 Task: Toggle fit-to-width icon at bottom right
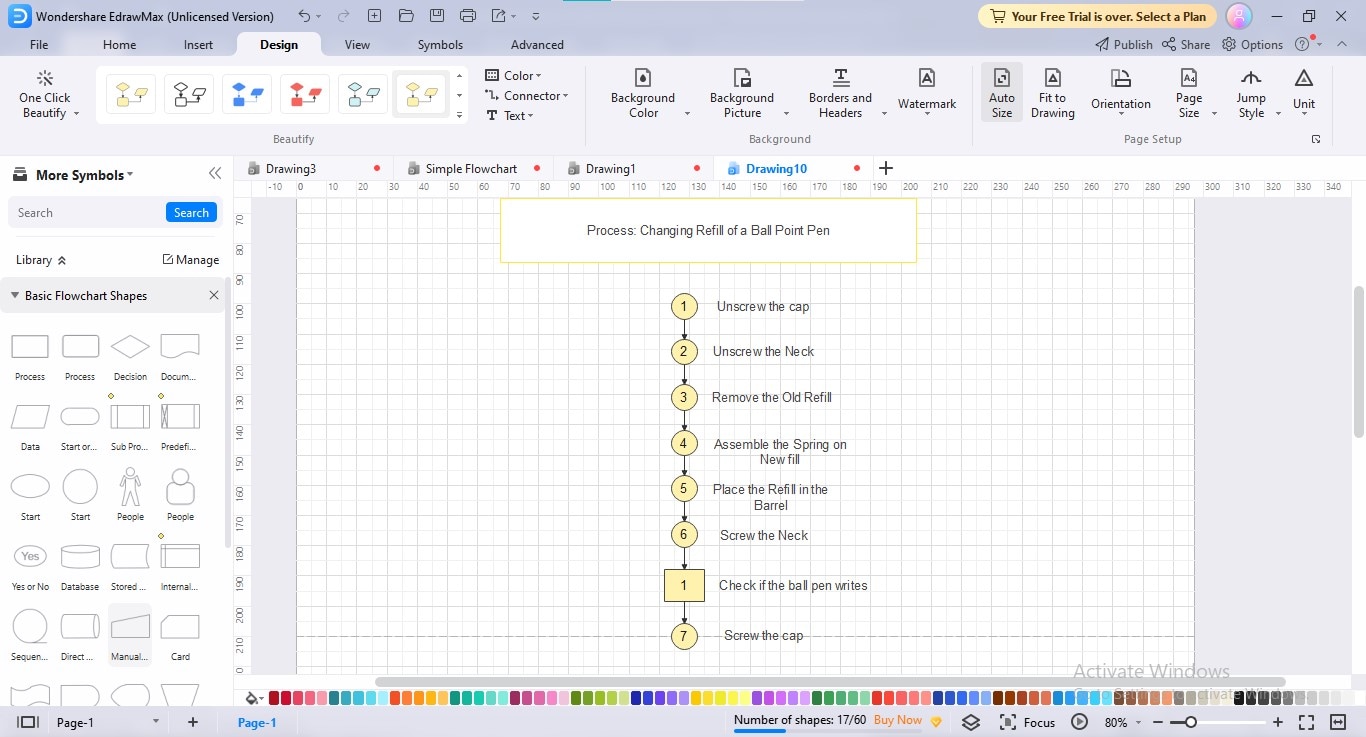tap(1338, 722)
